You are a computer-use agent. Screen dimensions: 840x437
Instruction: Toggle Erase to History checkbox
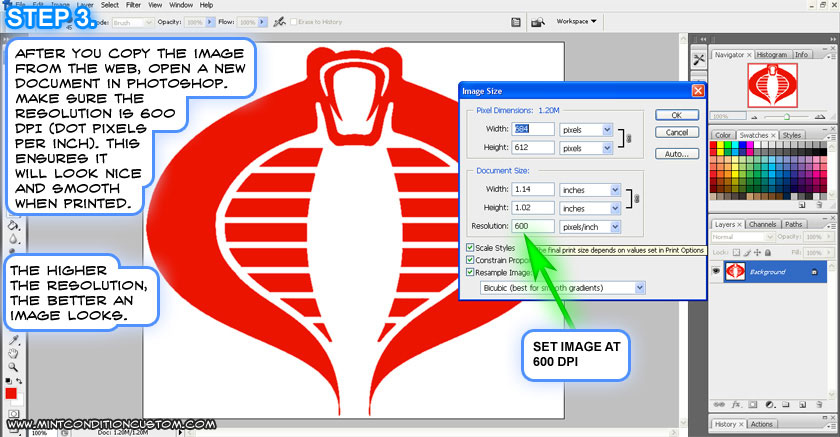point(294,22)
